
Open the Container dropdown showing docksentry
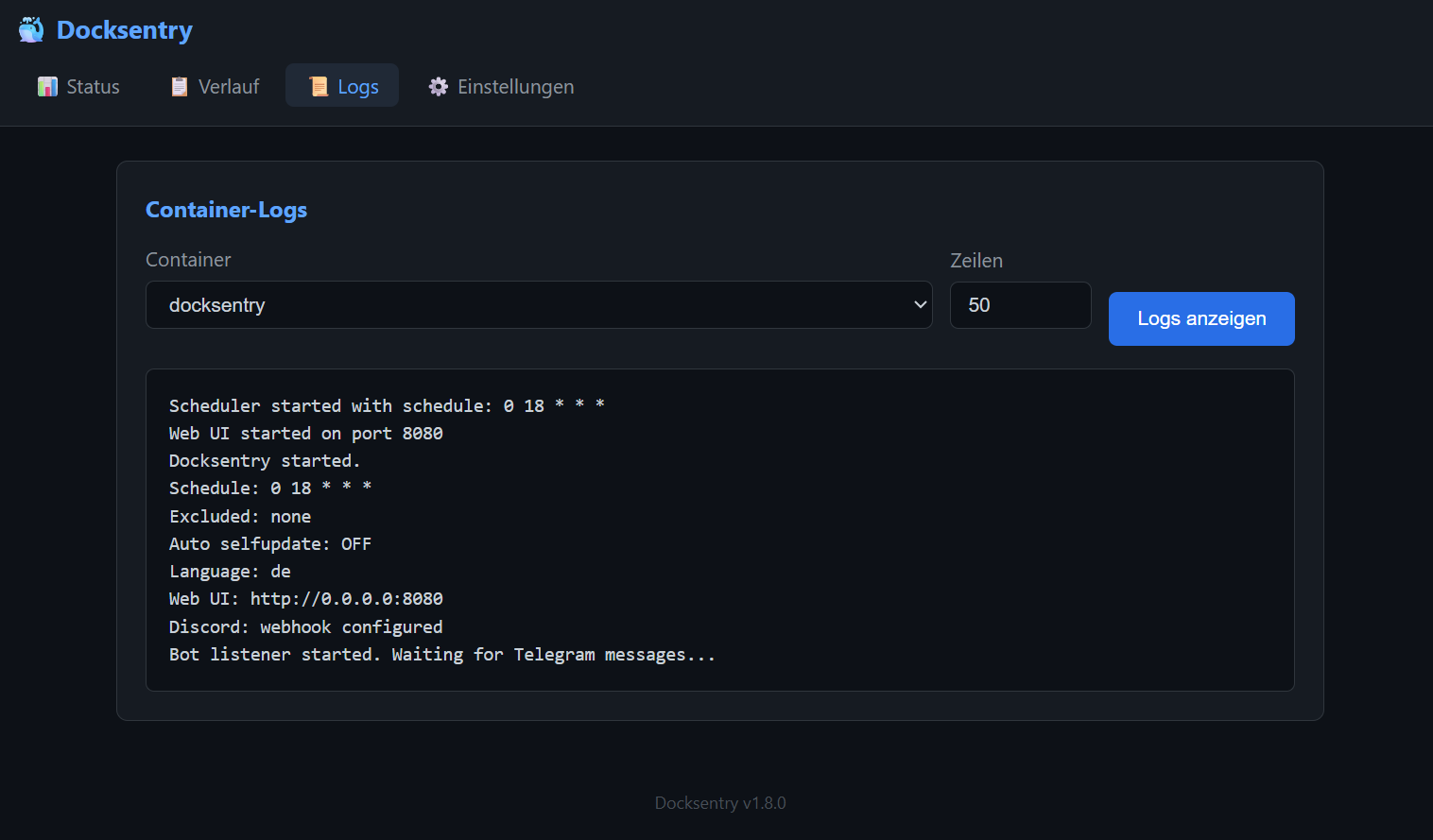point(539,305)
